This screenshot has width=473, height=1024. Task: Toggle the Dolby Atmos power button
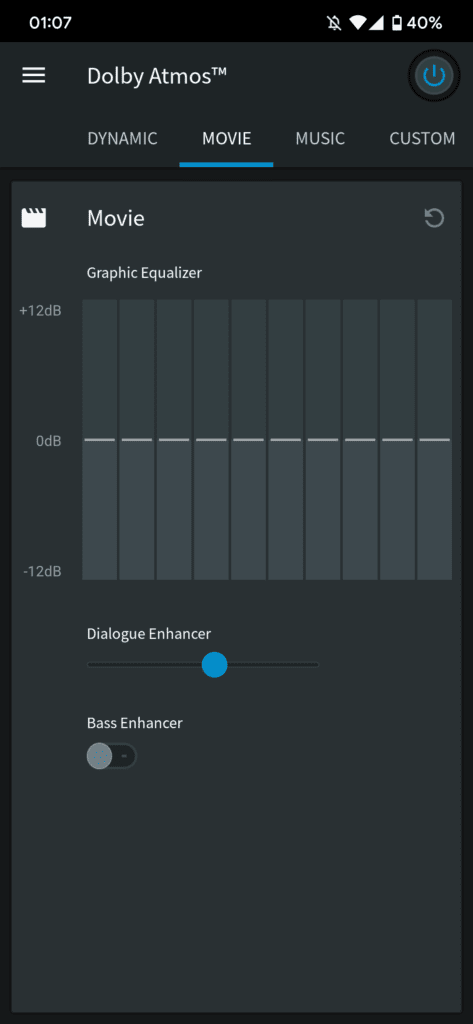click(x=434, y=76)
